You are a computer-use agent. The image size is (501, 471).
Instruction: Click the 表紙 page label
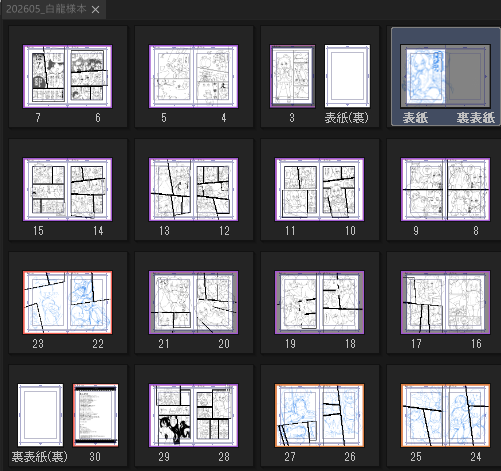click(415, 118)
